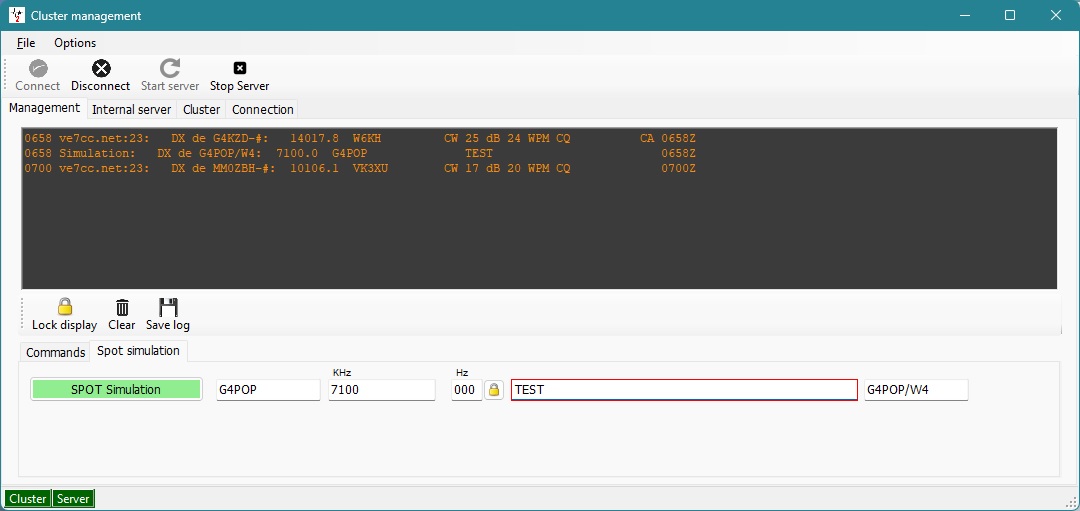
Task: Click the Save log floppy disk icon
Action: pos(168,307)
